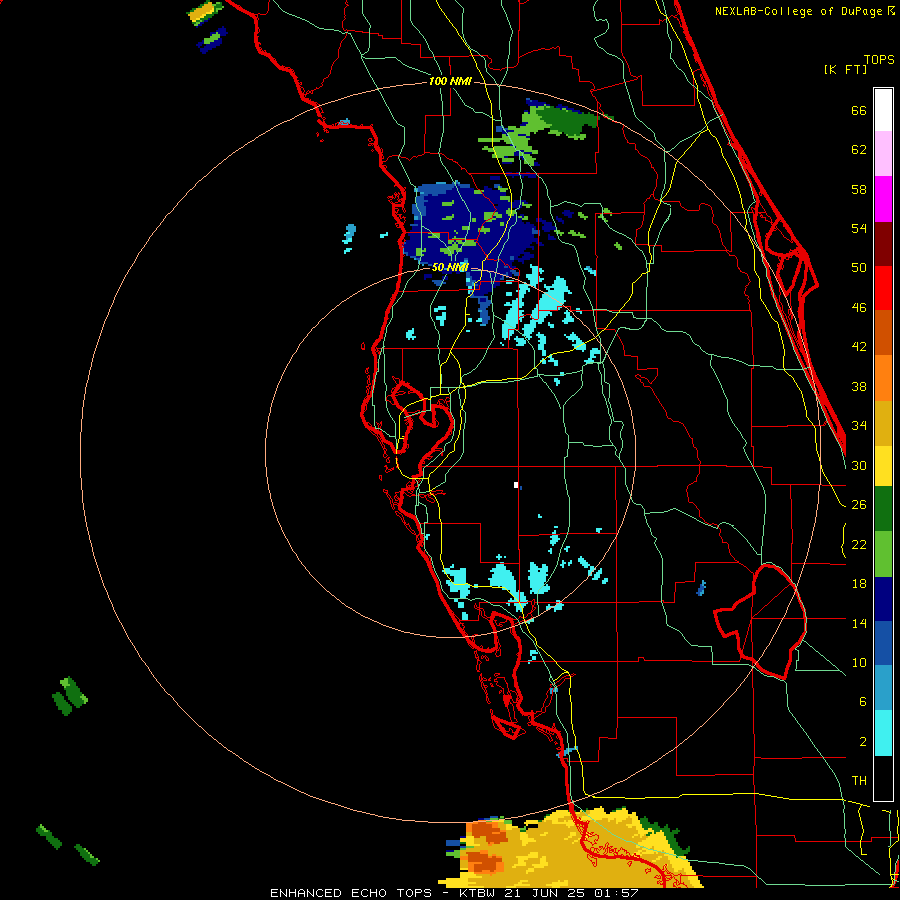The width and height of the screenshot is (900, 900).
Task: Select the 42 label on the legend
Action: 859,347
